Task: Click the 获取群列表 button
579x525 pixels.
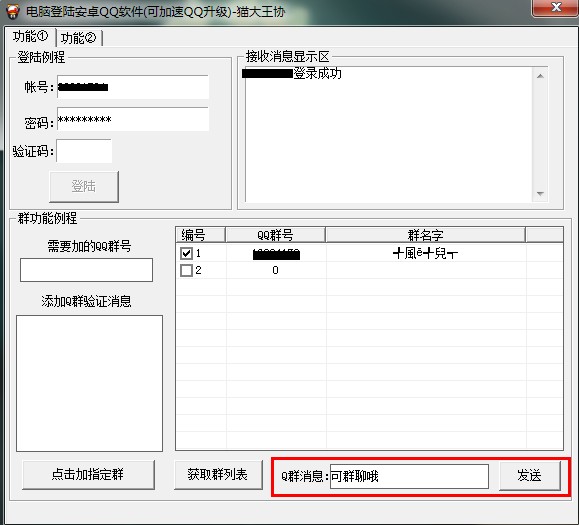Action: click(218, 474)
